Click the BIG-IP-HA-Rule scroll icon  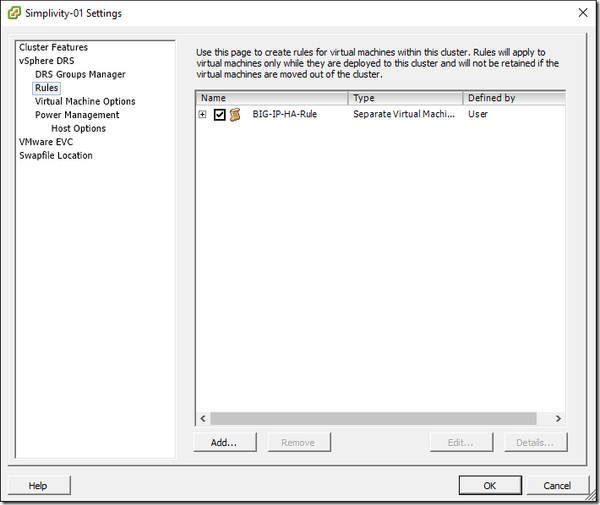tap(235, 114)
